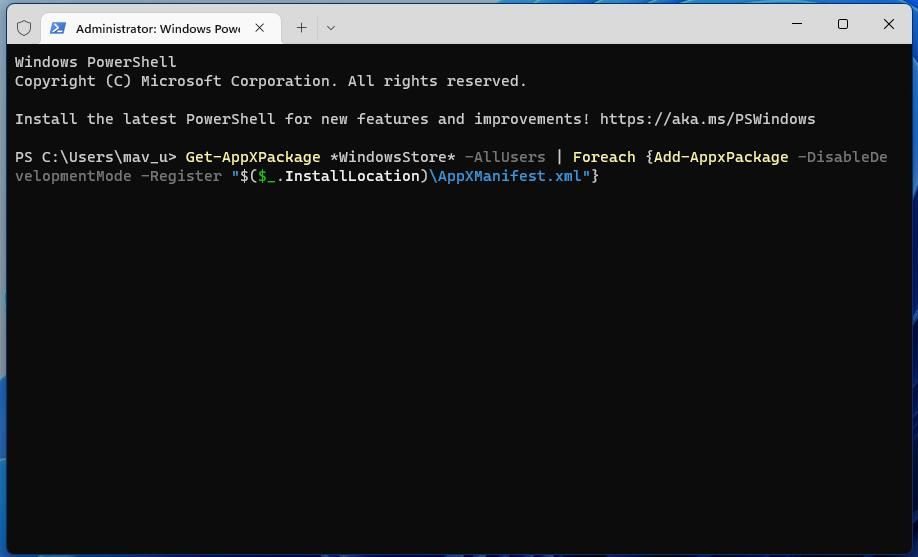Image resolution: width=918 pixels, height=557 pixels.
Task: Click the PS C:\Users\mav_u> prompt
Action: [x=95, y=157]
